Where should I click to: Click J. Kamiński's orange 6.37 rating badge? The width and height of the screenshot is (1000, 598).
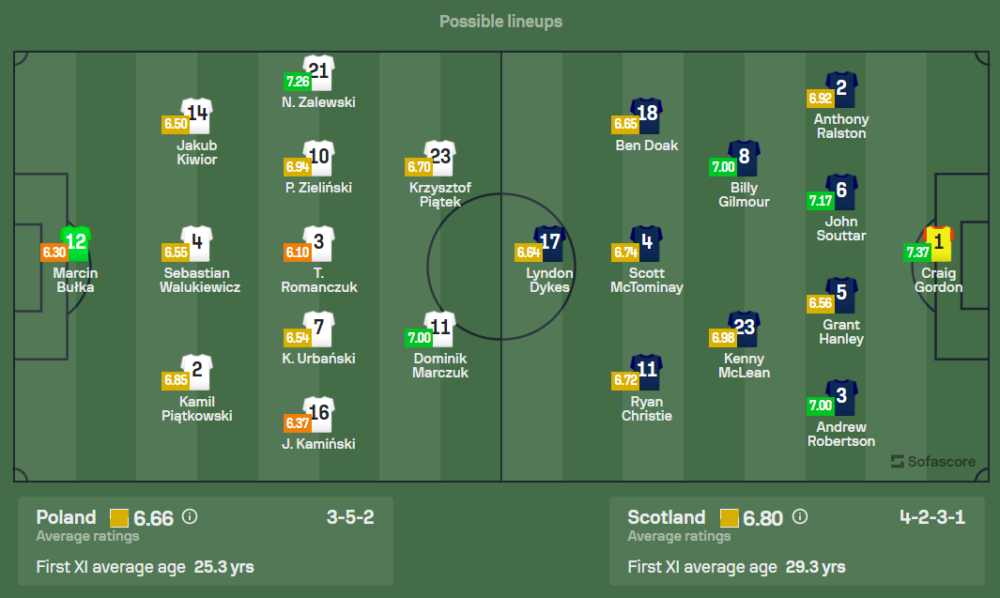[296, 424]
